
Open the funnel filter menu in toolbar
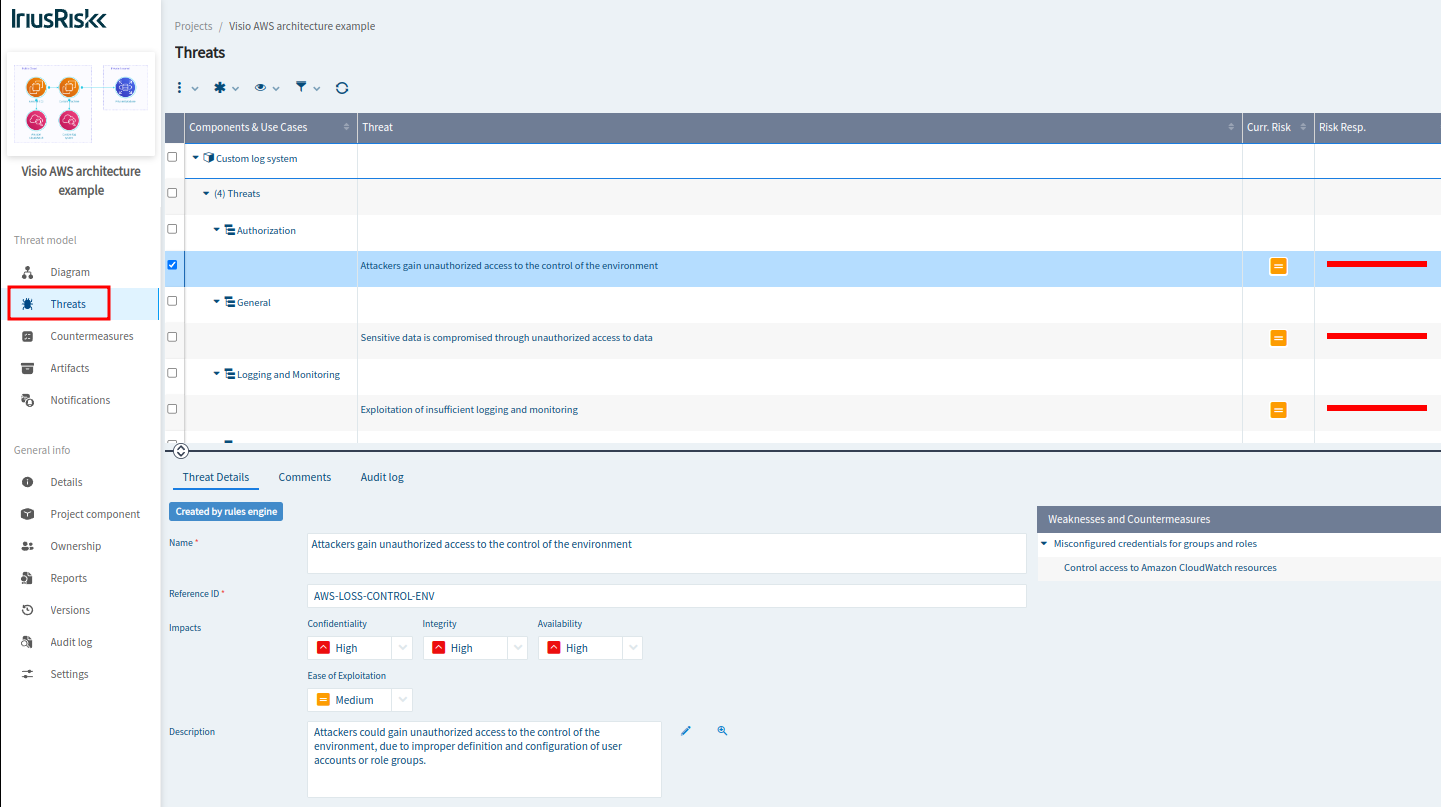307,88
